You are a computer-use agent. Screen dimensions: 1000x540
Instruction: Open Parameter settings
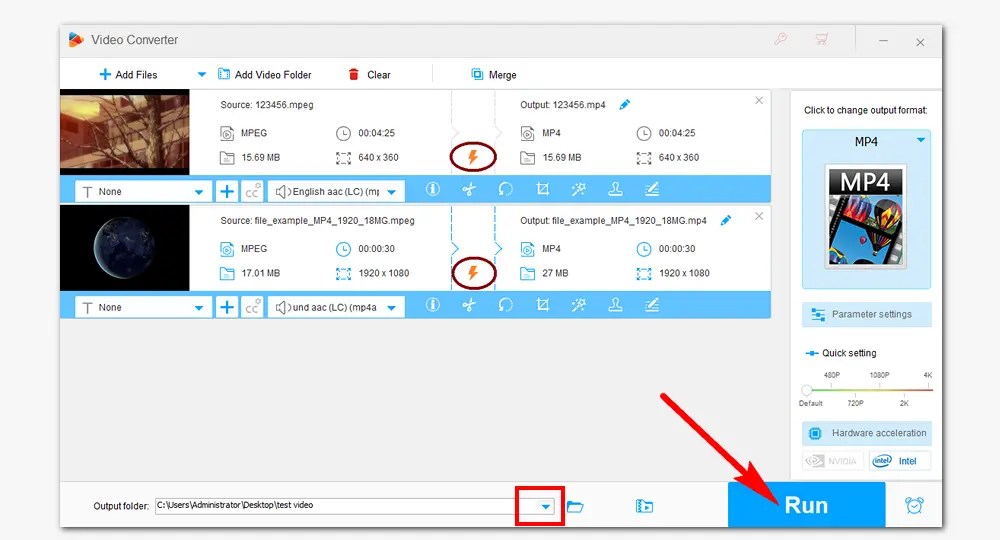pos(866,314)
